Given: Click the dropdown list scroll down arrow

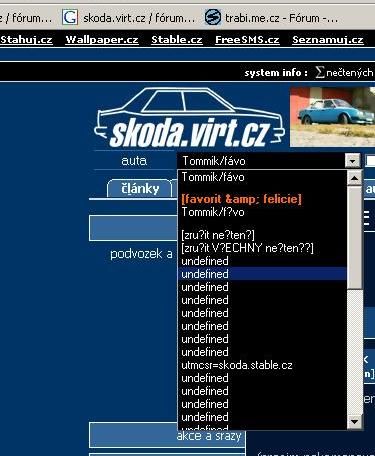Looking at the screenshot, I should 354,422.
